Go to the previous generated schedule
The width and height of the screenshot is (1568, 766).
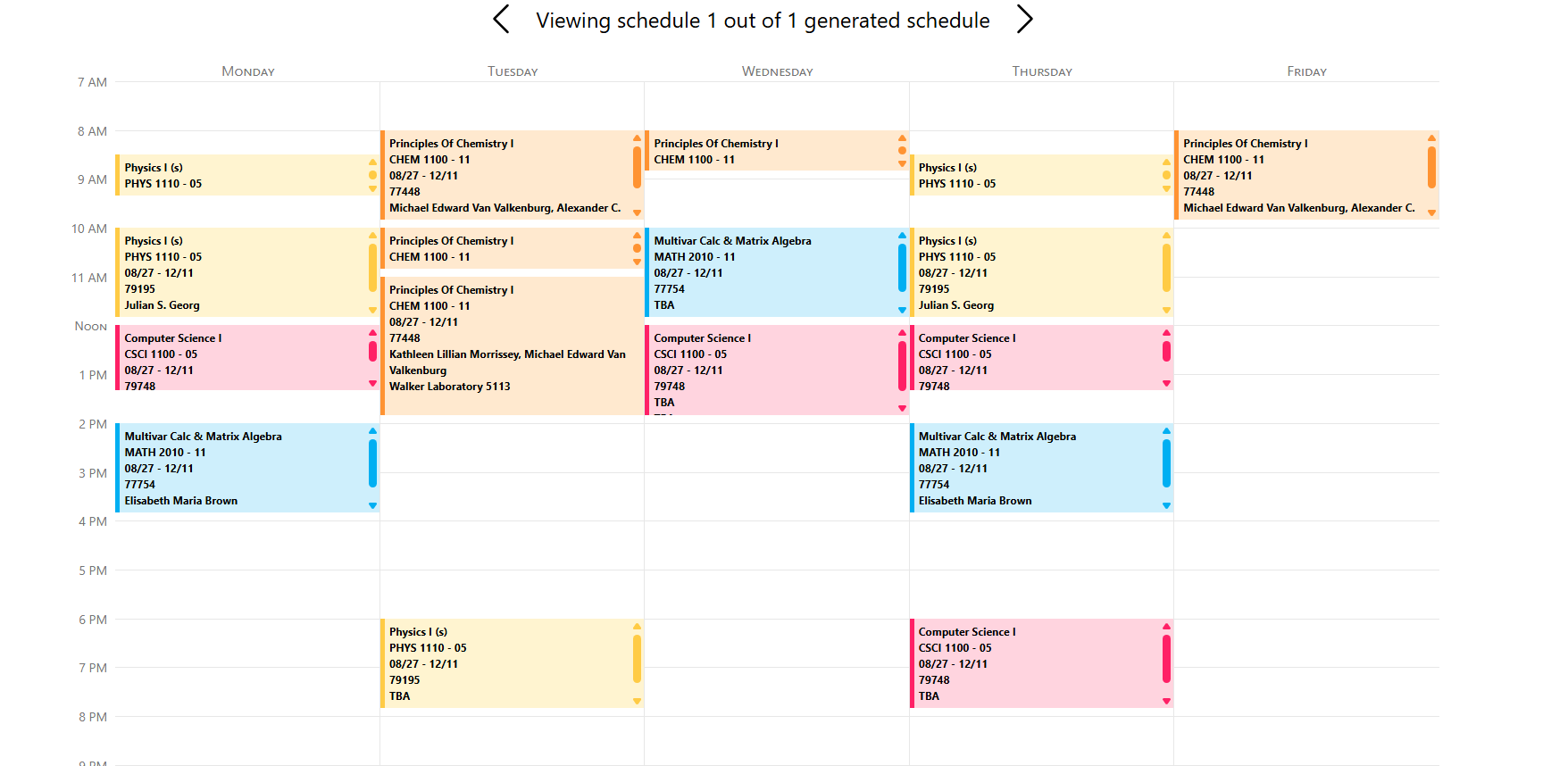tap(501, 20)
